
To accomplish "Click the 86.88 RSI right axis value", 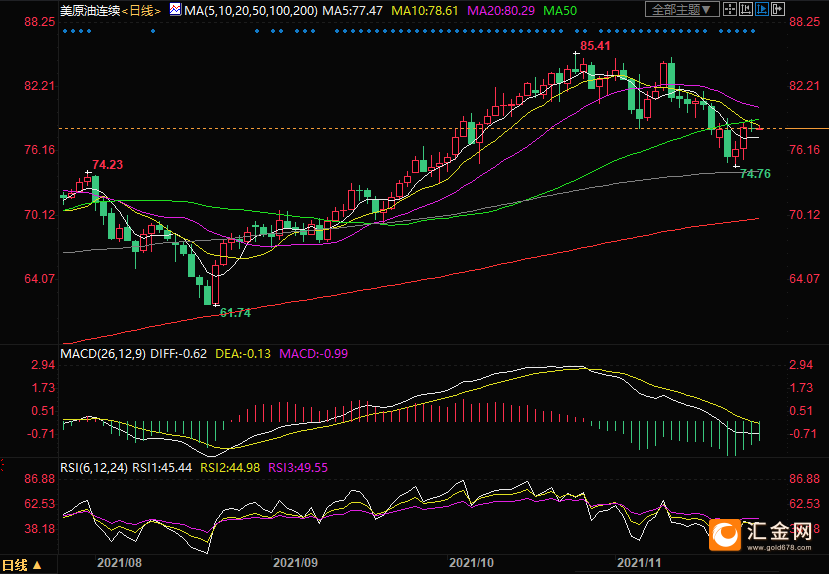I will pyautogui.click(x=805, y=479).
